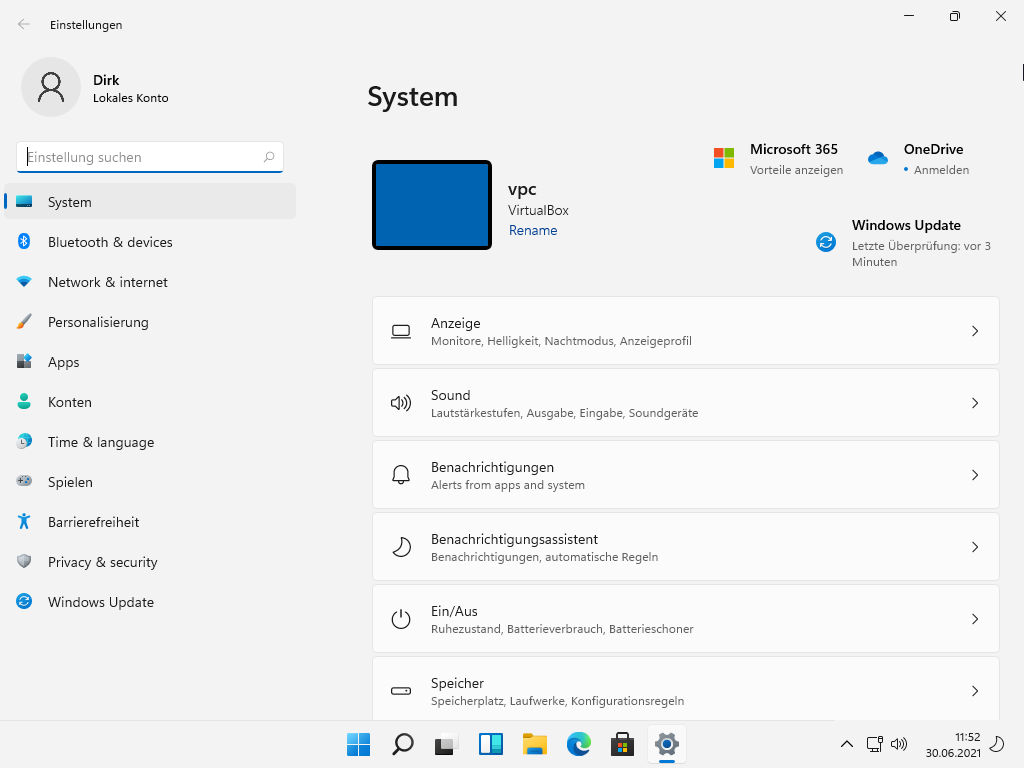Click the Personalisierung paintbrush icon
Screen dimensions: 1024x768
point(24,322)
